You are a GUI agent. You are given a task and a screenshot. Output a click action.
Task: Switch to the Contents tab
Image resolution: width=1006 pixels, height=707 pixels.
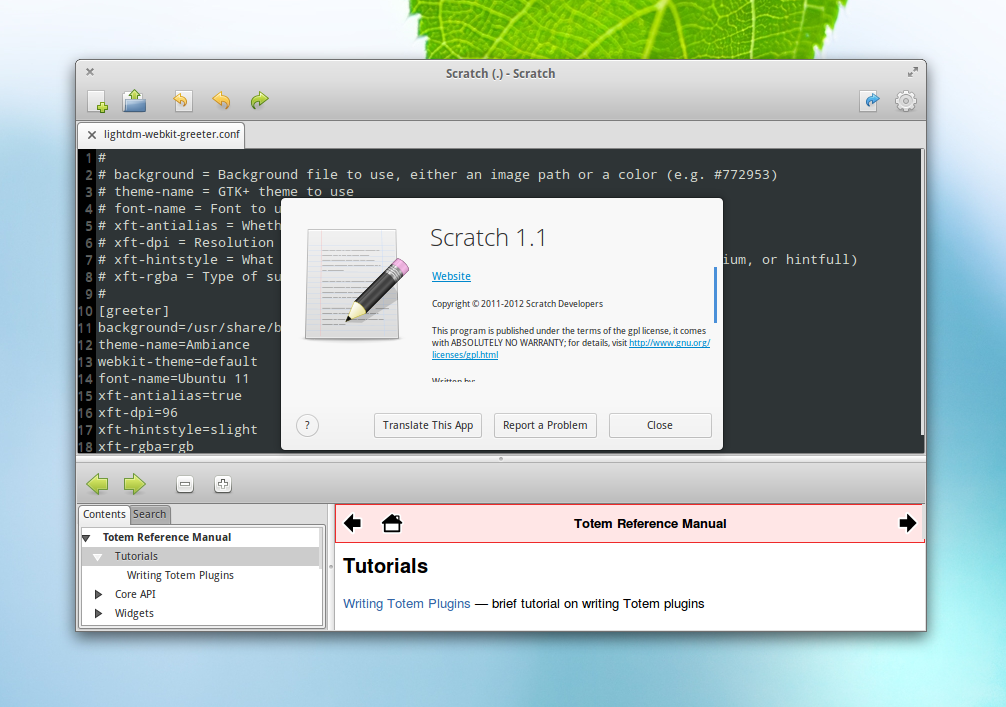tap(104, 515)
